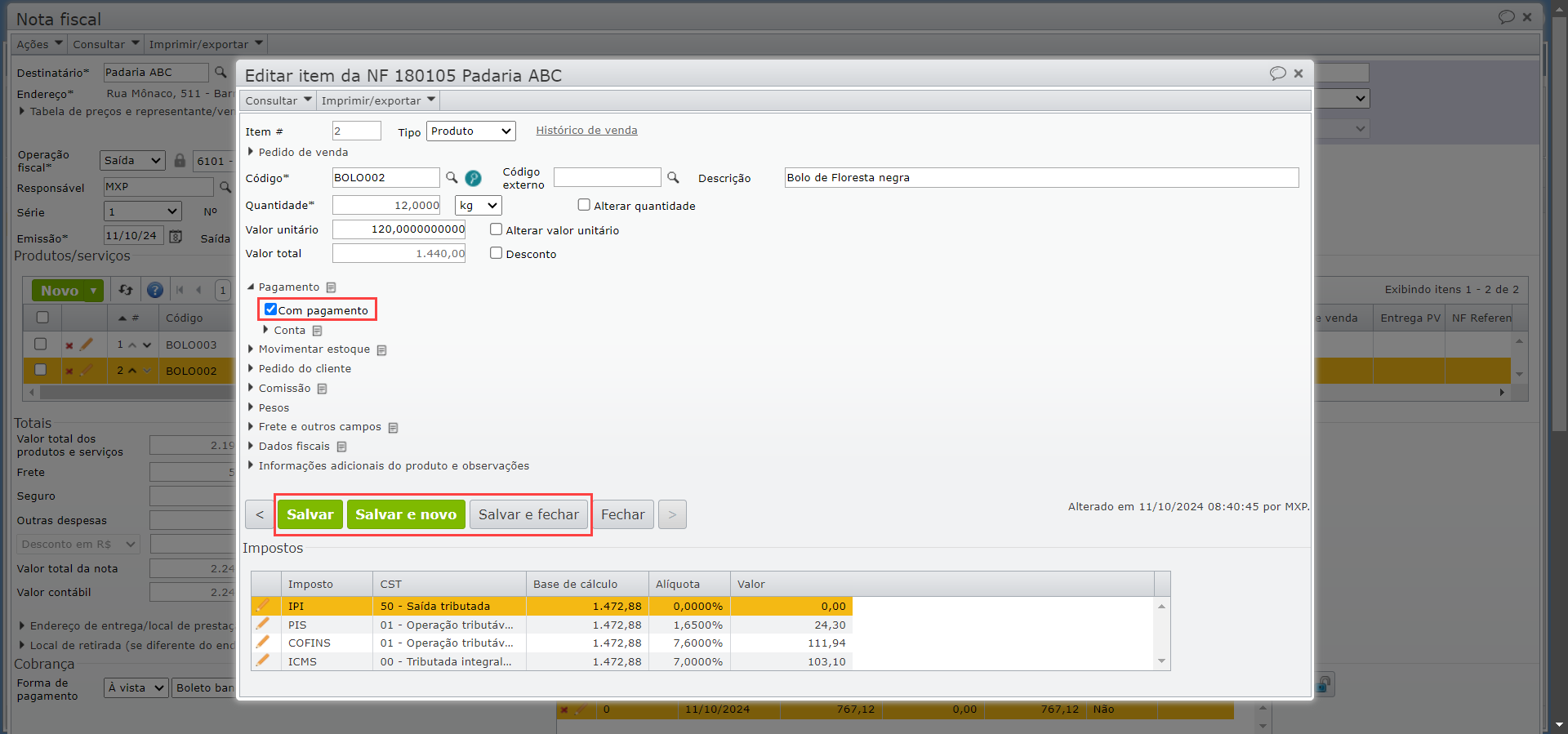Screen dimensions: 1568x734
Task: Open the Pagamento section notes icon
Action: click(x=331, y=287)
